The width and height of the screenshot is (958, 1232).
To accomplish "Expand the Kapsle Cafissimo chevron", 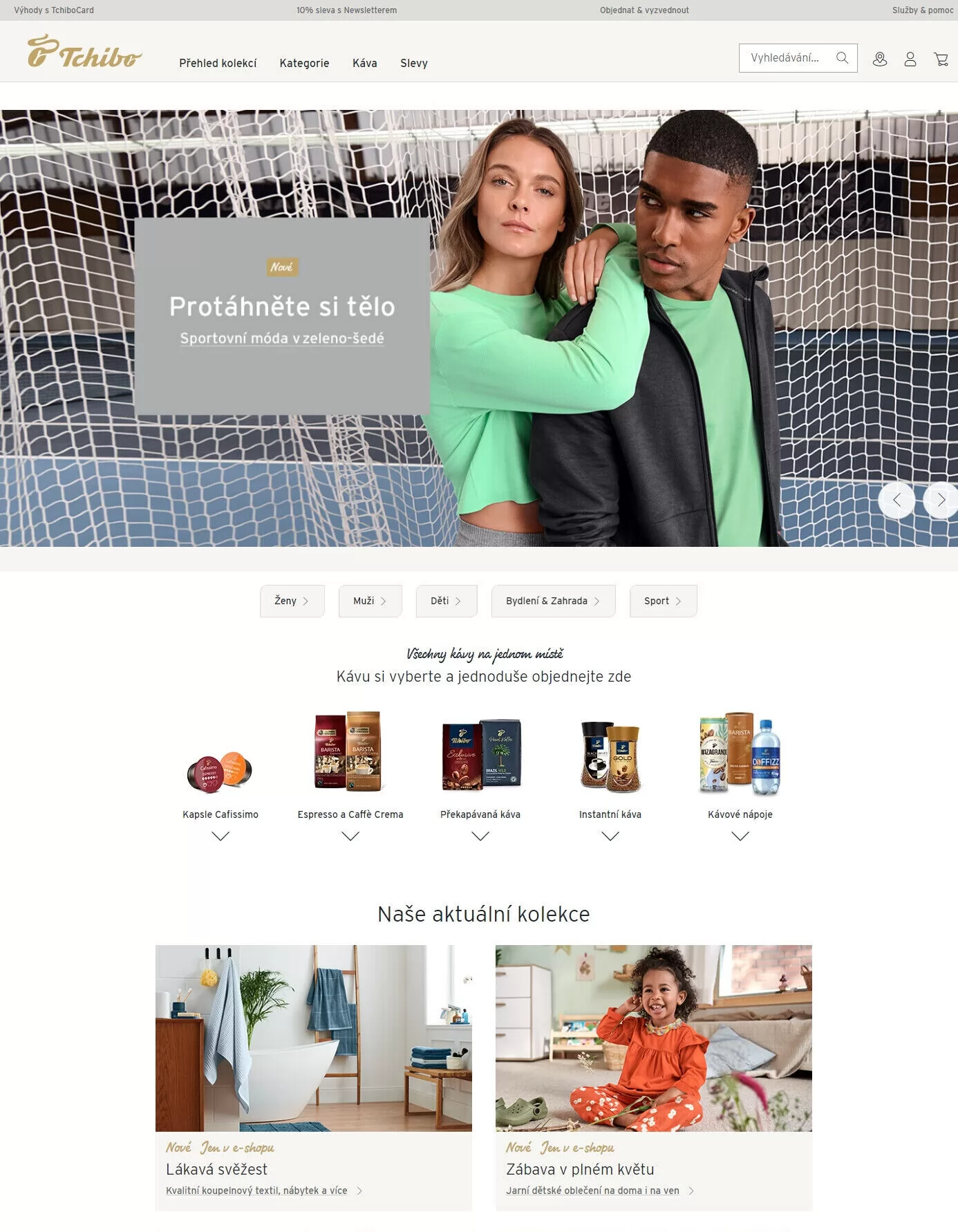I will 220,836.
